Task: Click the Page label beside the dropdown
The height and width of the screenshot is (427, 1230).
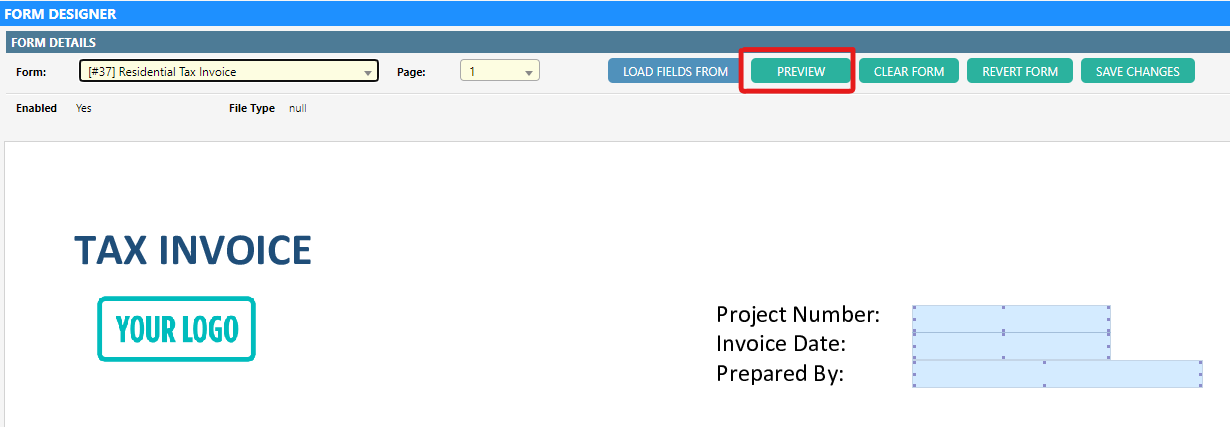Action: pyautogui.click(x=411, y=72)
